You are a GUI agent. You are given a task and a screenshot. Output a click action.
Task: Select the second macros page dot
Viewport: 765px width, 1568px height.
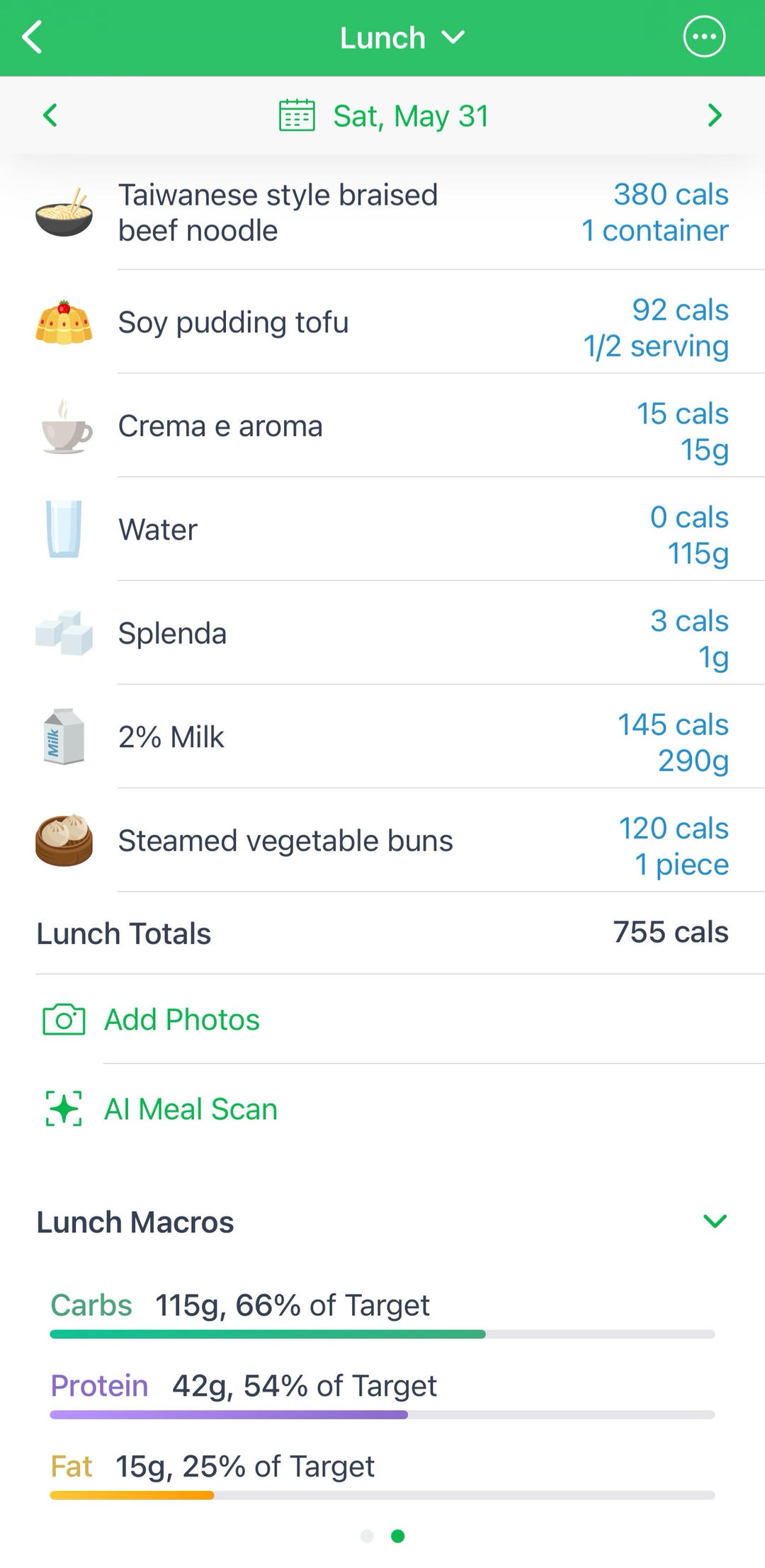pyautogui.click(x=398, y=1536)
